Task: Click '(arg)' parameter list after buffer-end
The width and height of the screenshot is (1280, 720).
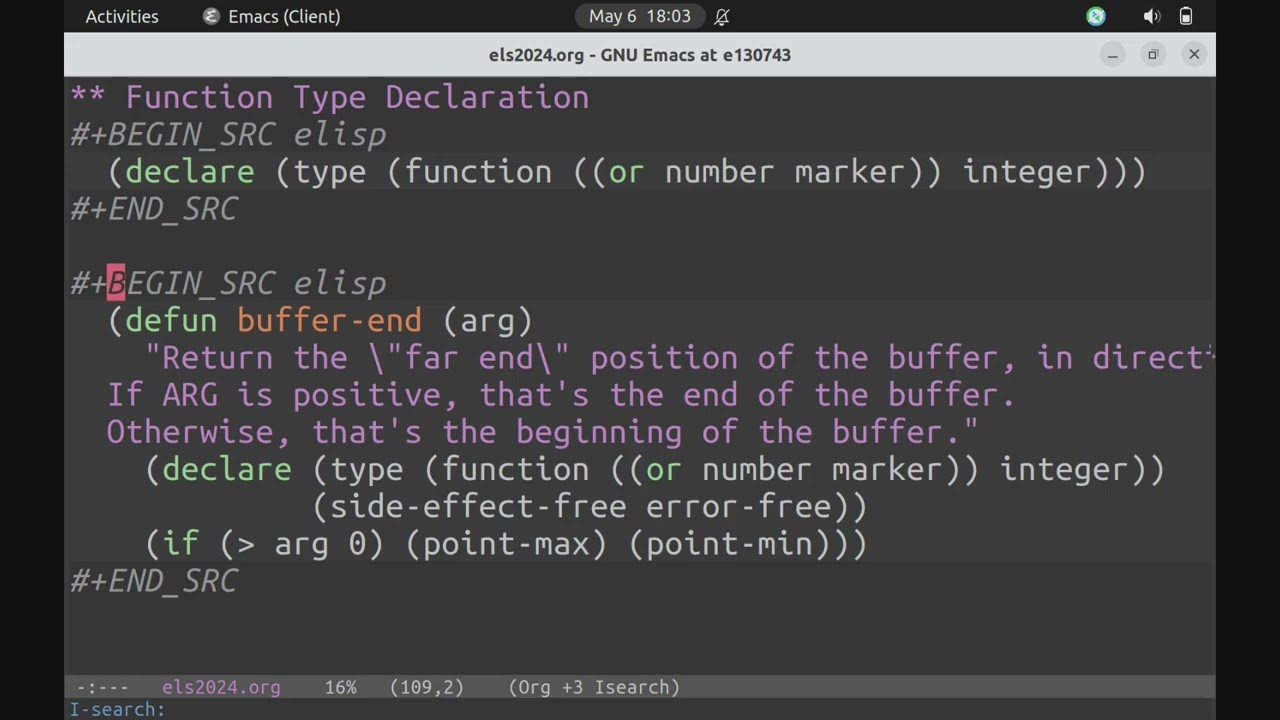Action: click(x=487, y=321)
